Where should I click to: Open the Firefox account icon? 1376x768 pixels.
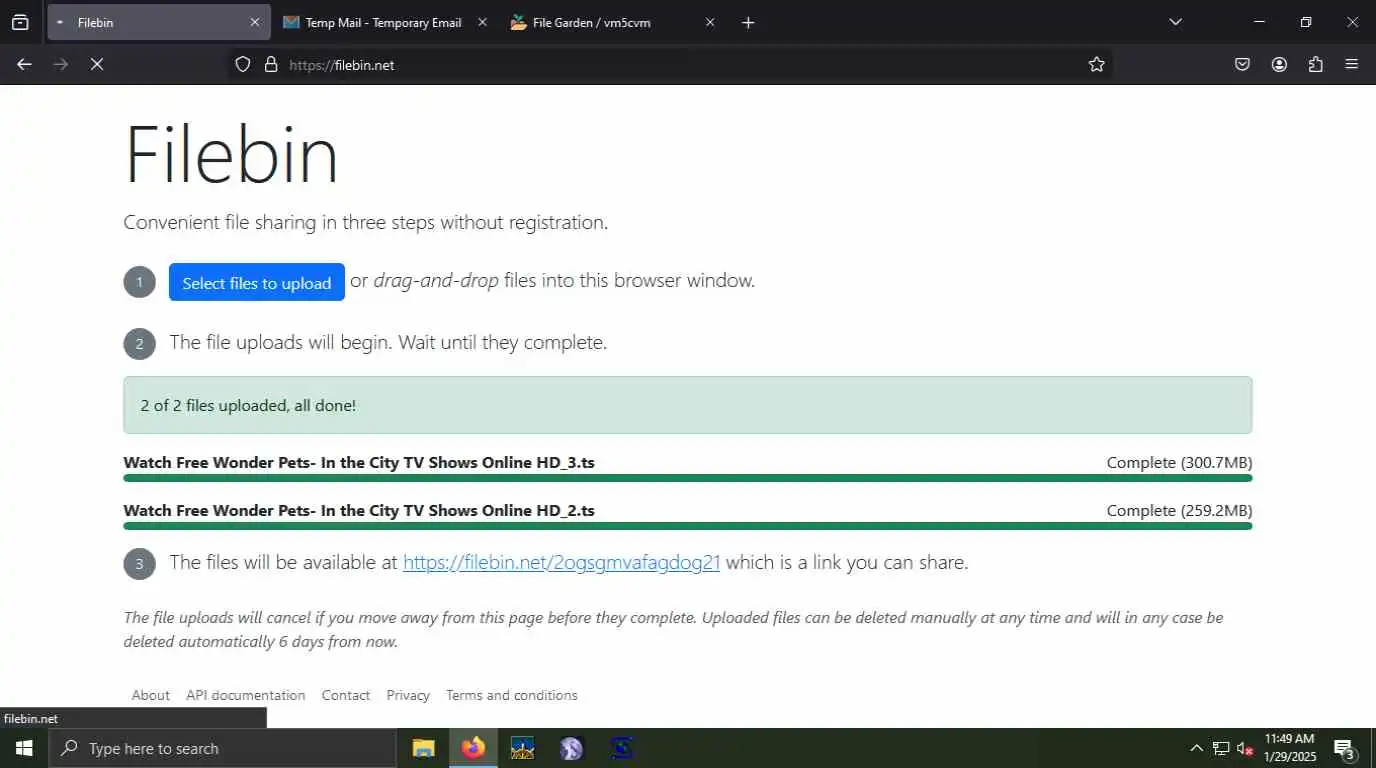1279,64
